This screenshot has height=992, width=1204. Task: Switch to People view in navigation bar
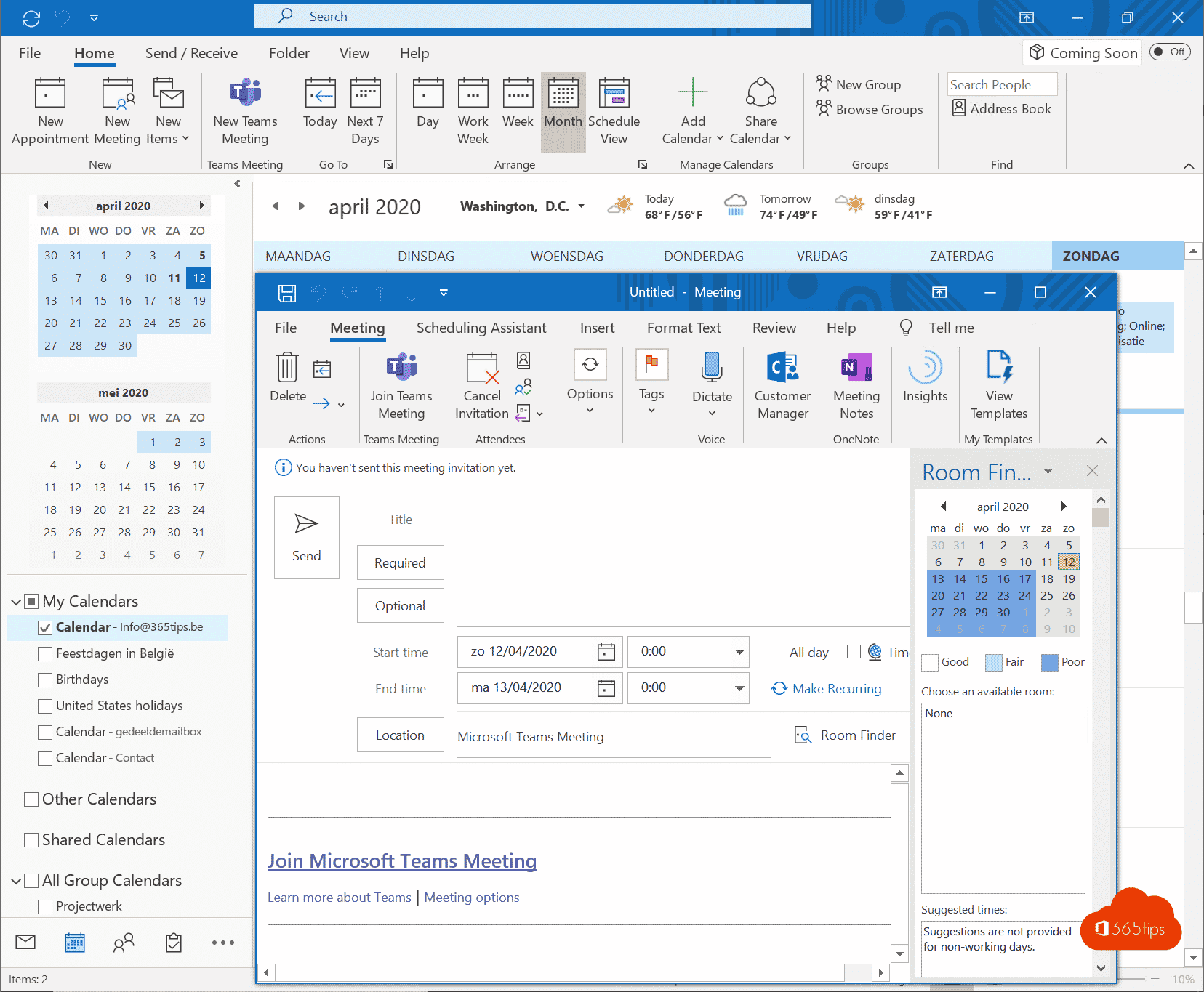[124, 943]
